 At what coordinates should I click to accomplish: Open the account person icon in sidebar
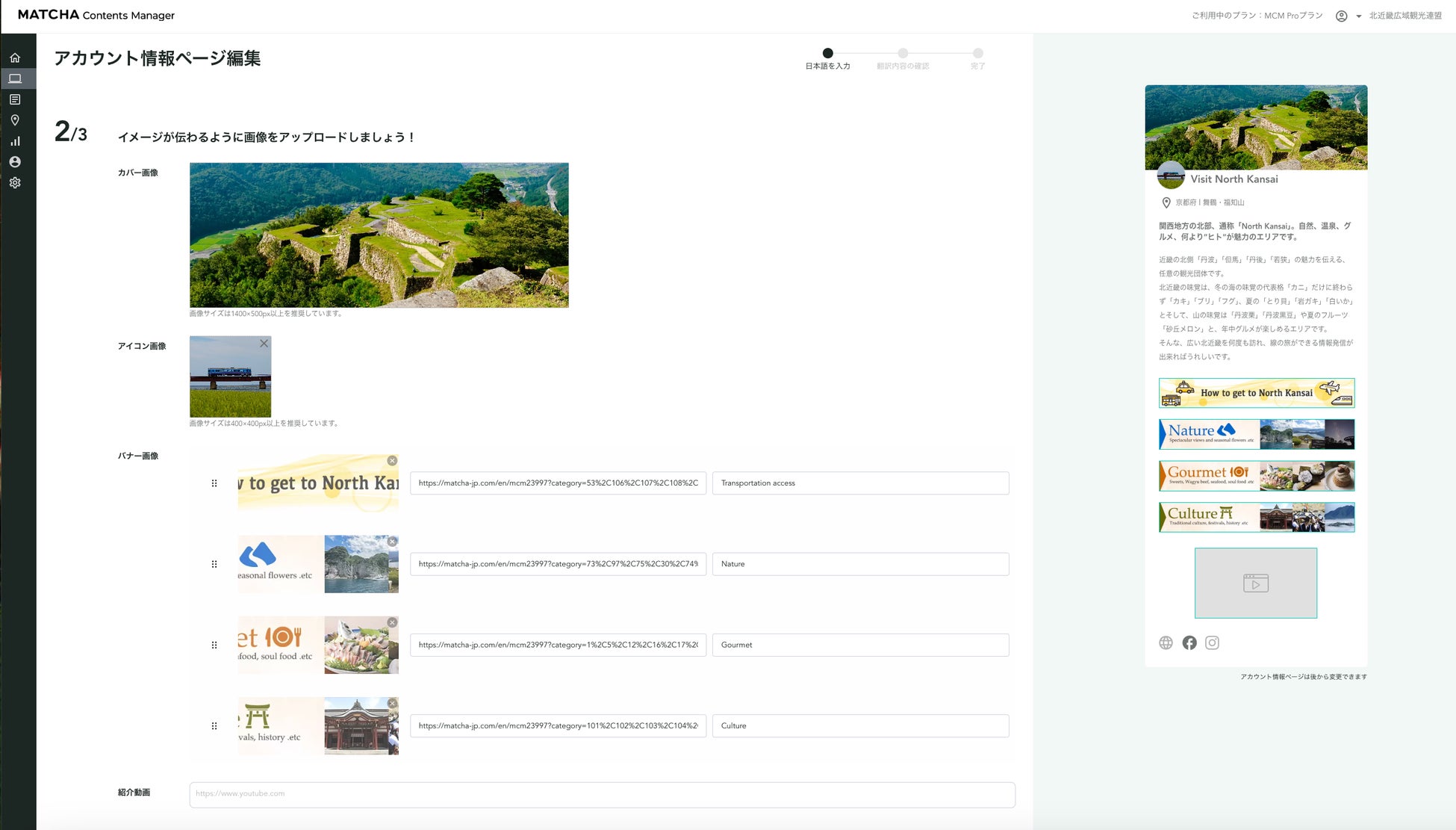pyautogui.click(x=15, y=162)
